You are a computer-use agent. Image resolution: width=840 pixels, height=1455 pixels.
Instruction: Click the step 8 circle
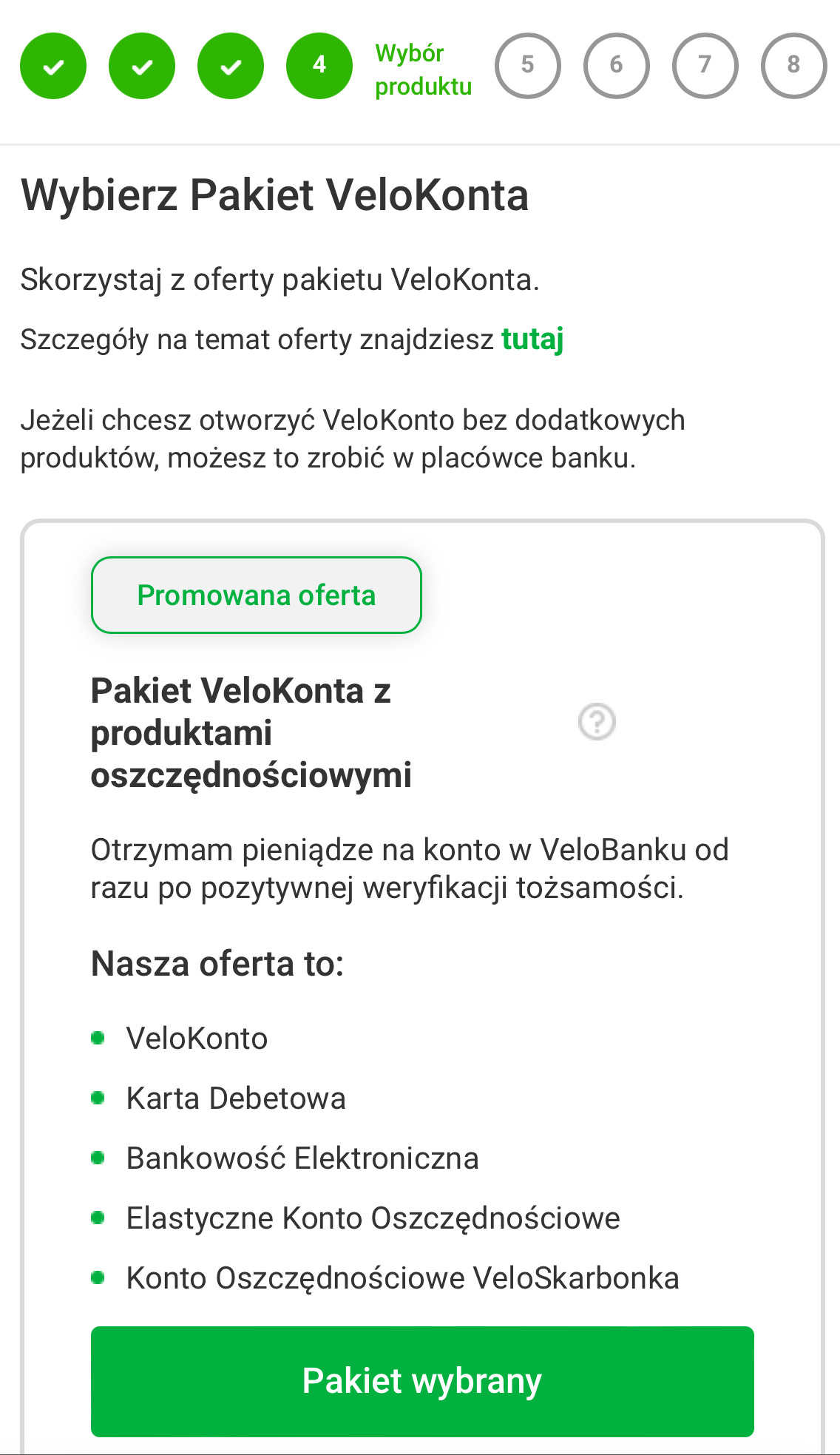[x=794, y=67]
